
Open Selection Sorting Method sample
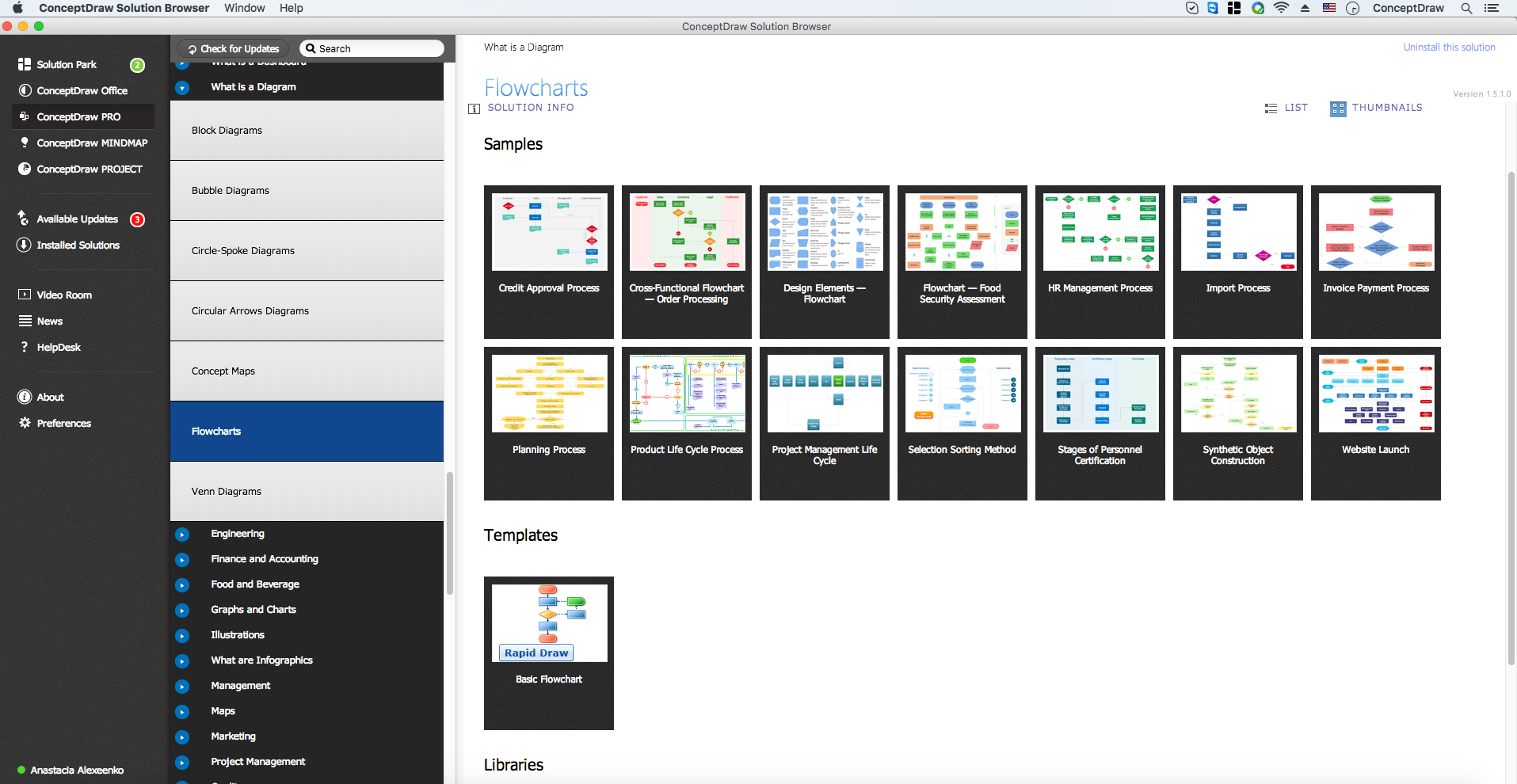tap(962, 424)
